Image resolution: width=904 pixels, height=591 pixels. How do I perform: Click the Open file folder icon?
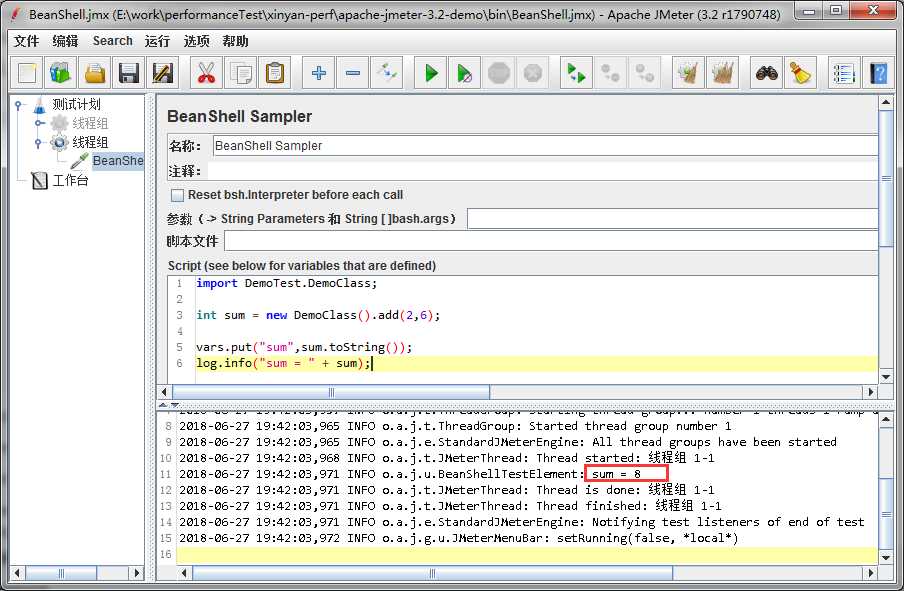click(x=95, y=73)
